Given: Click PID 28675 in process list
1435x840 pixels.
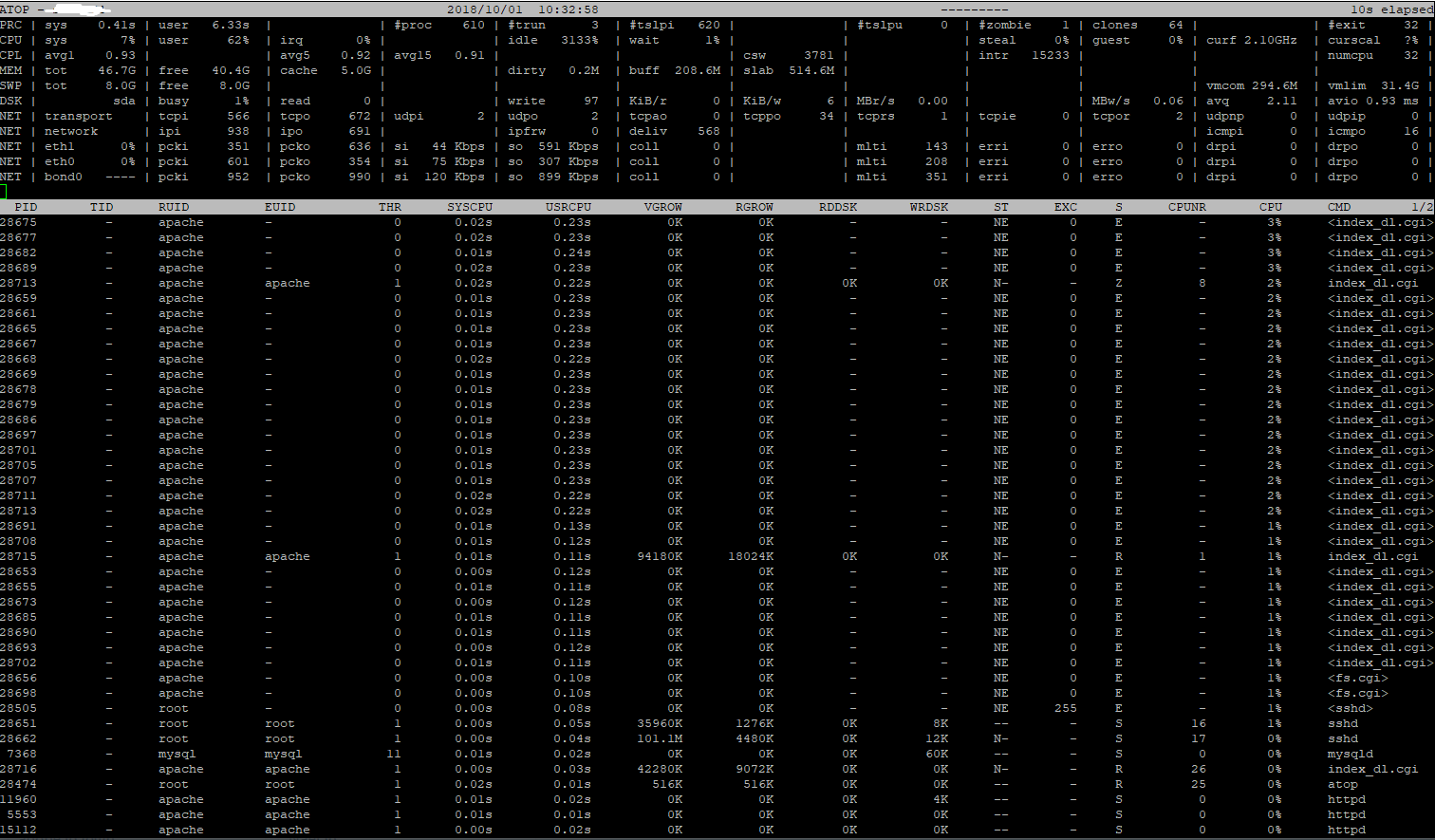Looking at the screenshot, I should coord(19,222).
